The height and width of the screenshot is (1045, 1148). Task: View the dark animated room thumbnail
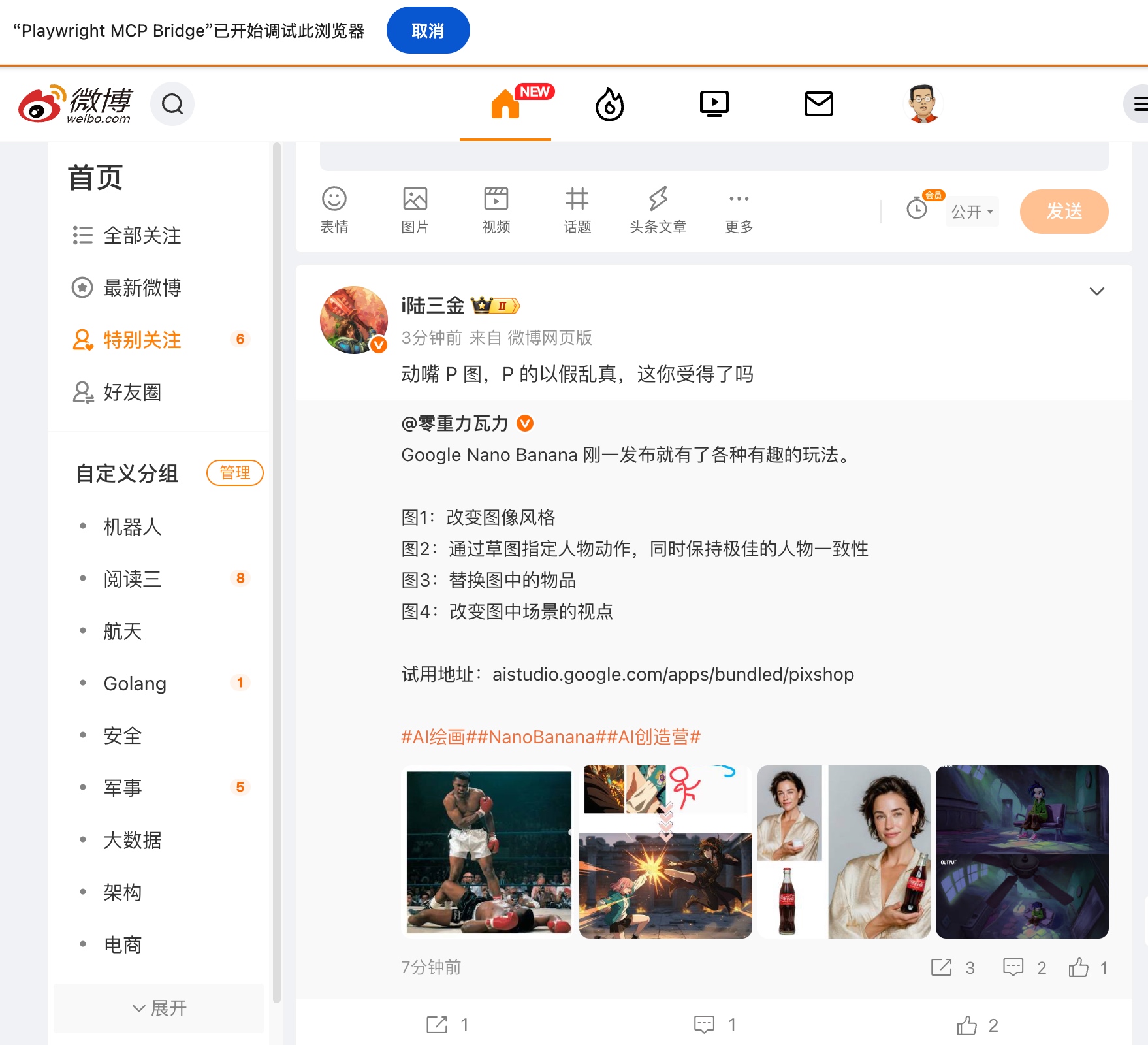click(1022, 852)
